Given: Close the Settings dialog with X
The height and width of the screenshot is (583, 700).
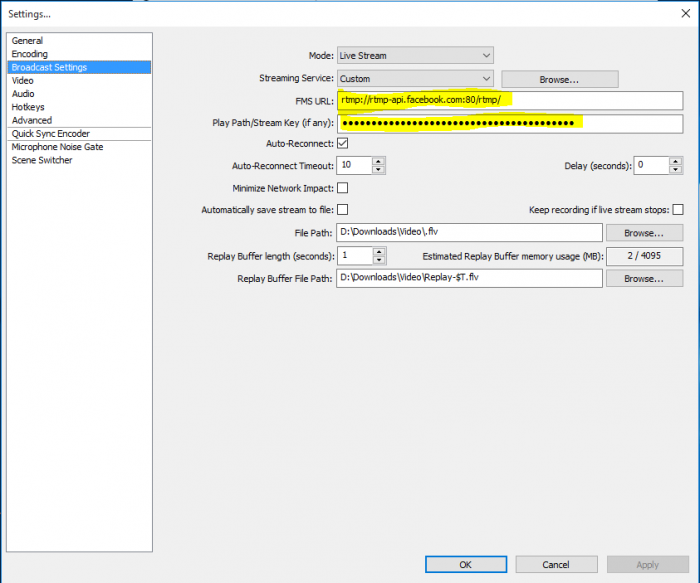Looking at the screenshot, I should coord(686,13).
